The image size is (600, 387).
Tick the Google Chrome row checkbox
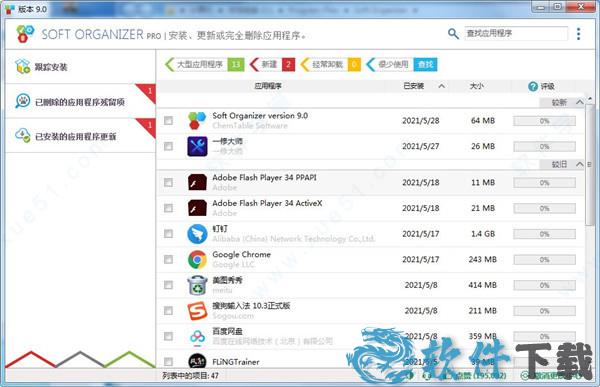coord(168,260)
